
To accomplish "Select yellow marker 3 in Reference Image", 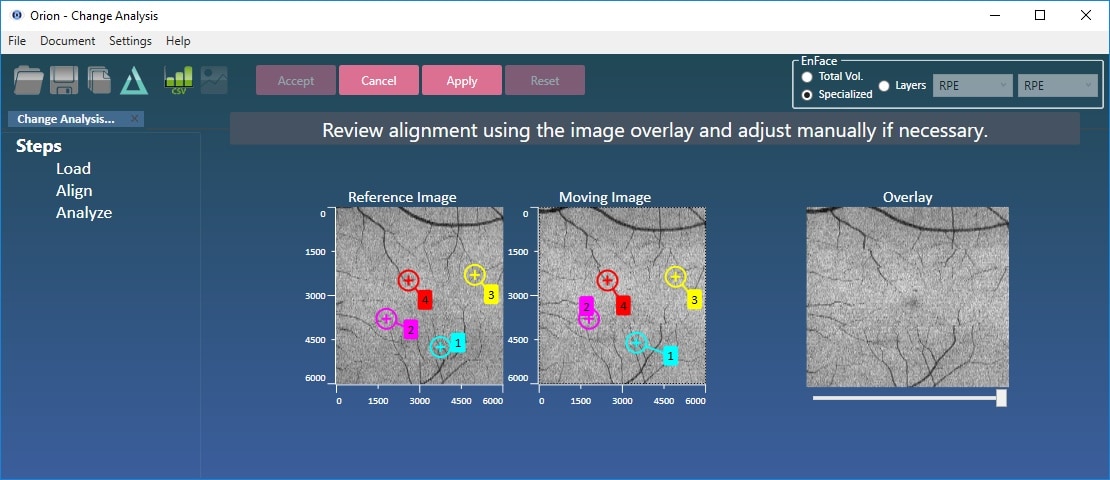I will pyautogui.click(x=474, y=275).
